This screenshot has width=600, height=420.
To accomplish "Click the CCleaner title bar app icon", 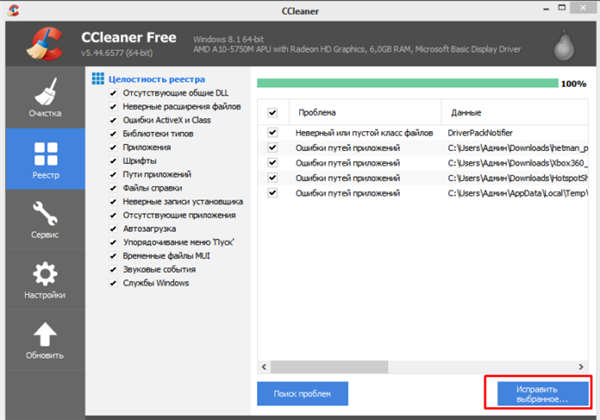I will 13,10.
